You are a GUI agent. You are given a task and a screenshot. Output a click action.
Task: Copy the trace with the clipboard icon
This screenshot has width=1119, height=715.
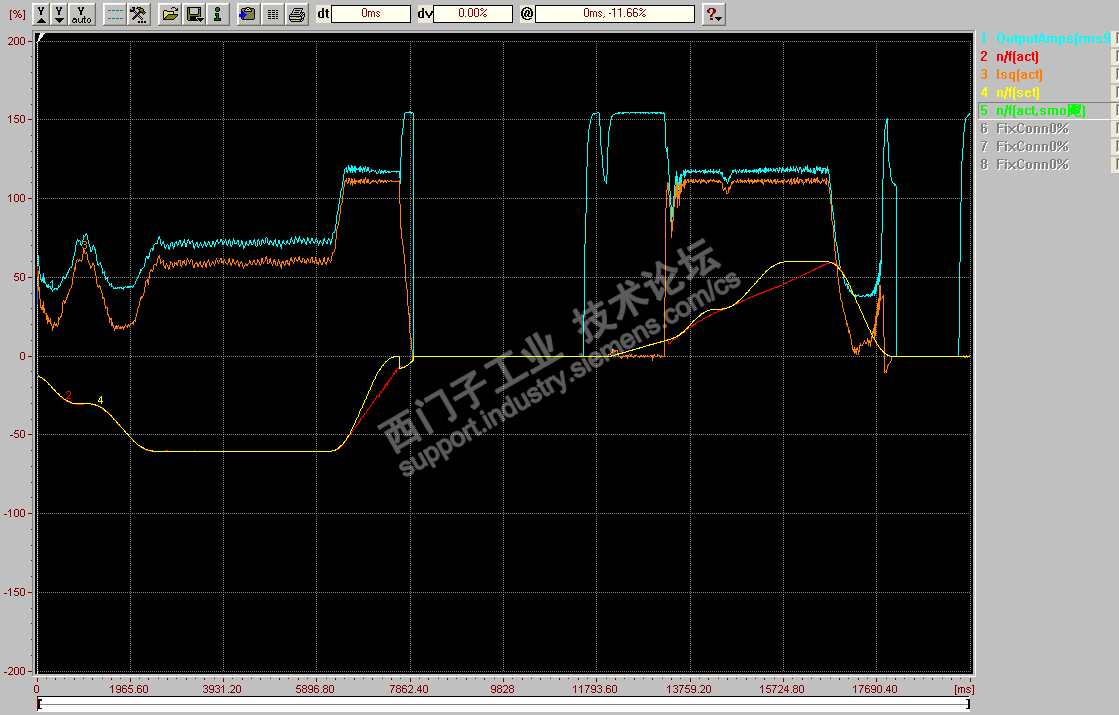point(248,14)
